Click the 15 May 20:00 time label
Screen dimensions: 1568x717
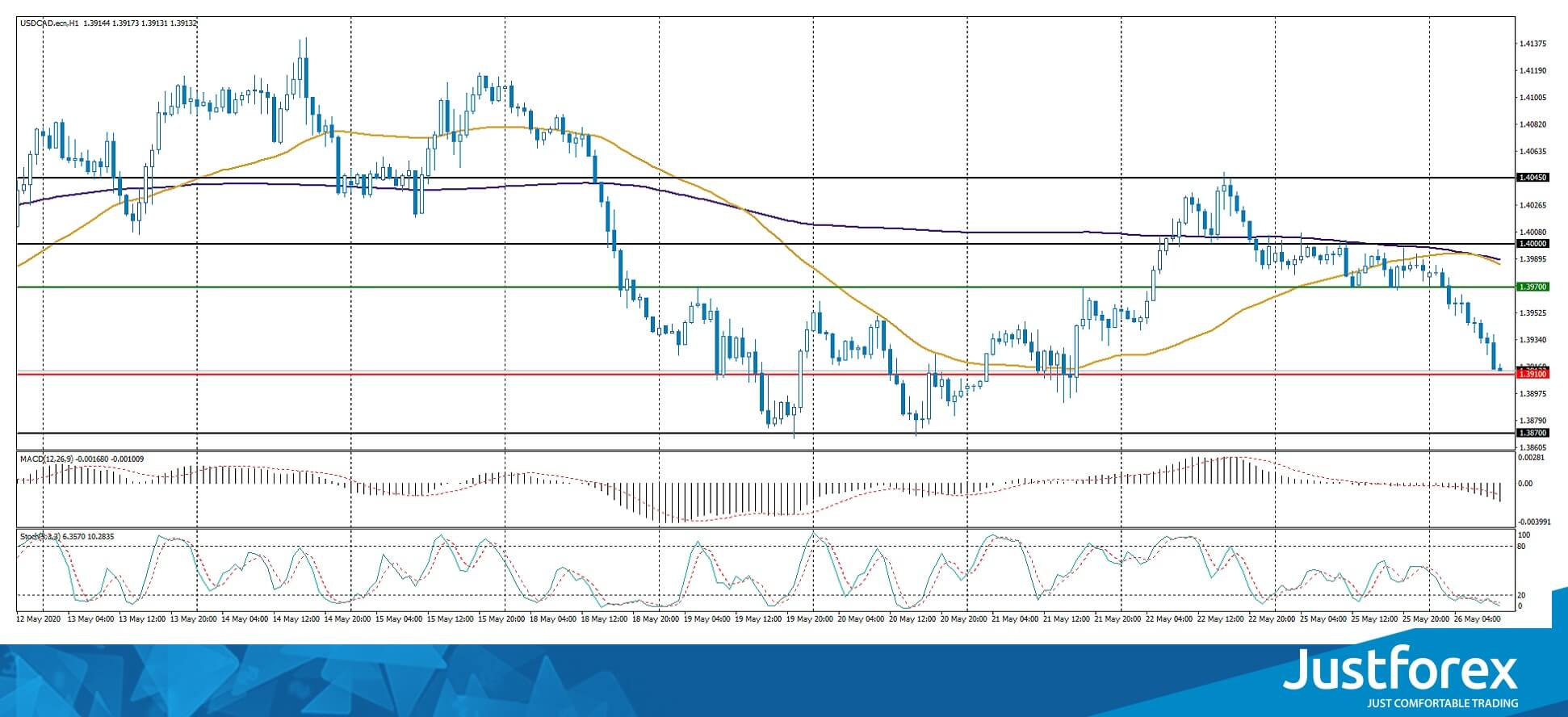pos(503,618)
